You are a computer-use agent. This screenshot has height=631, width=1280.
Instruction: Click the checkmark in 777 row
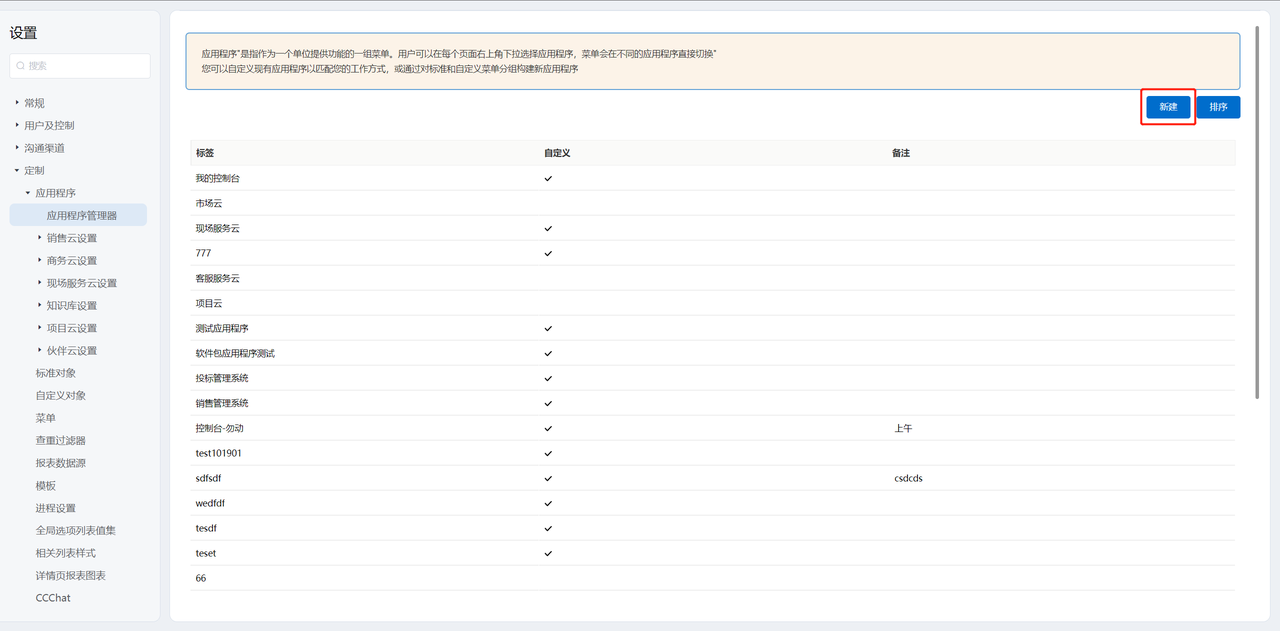click(548, 253)
